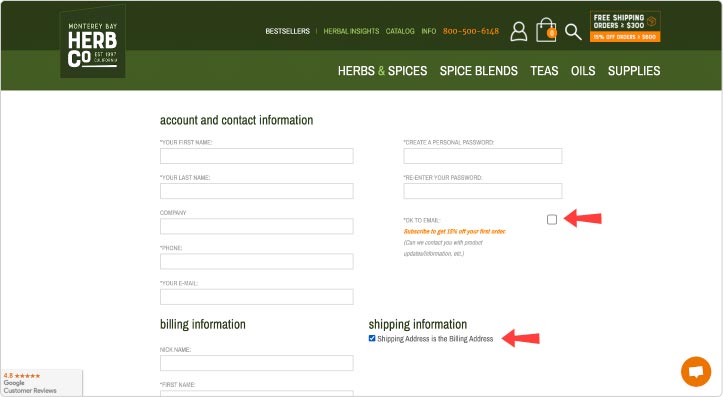Focus the Your First Name field
Image resolution: width=723 pixels, height=397 pixels.
257,156
